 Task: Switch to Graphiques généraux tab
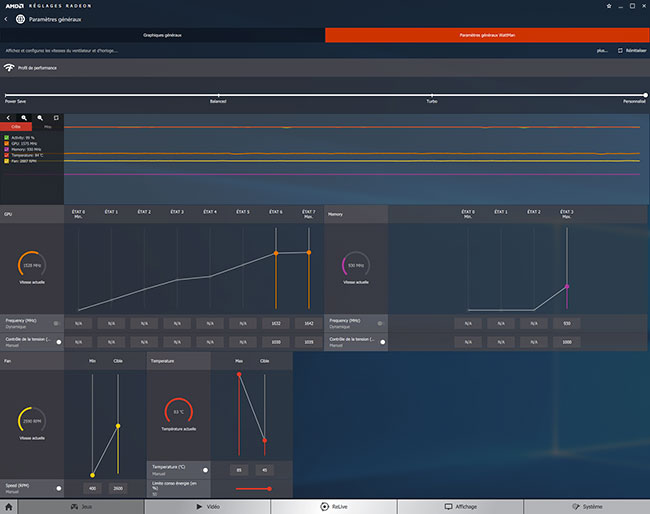(x=162, y=35)
